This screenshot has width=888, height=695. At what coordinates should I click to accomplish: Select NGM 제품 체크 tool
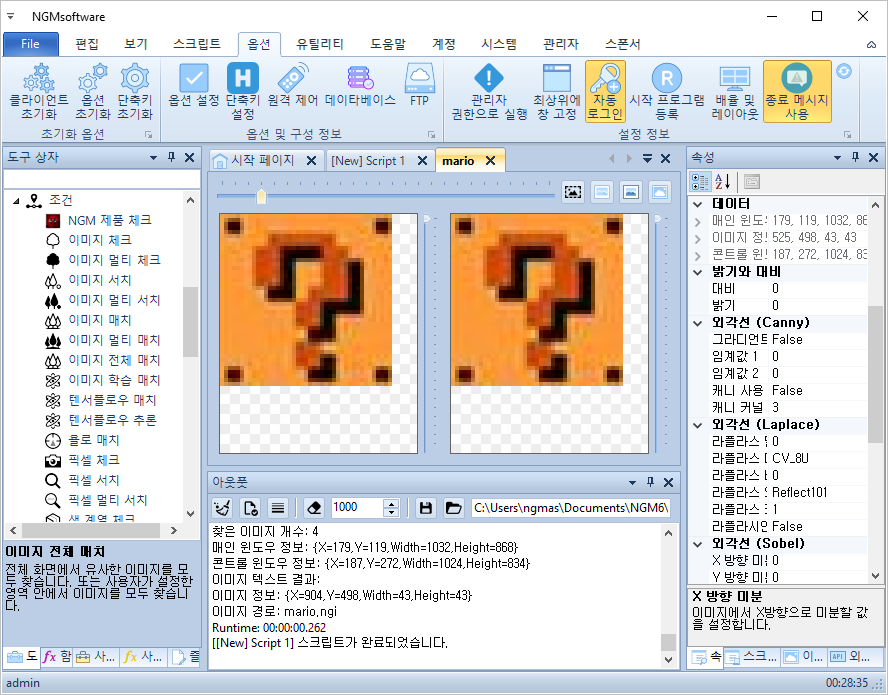click(x=110, y=220)
